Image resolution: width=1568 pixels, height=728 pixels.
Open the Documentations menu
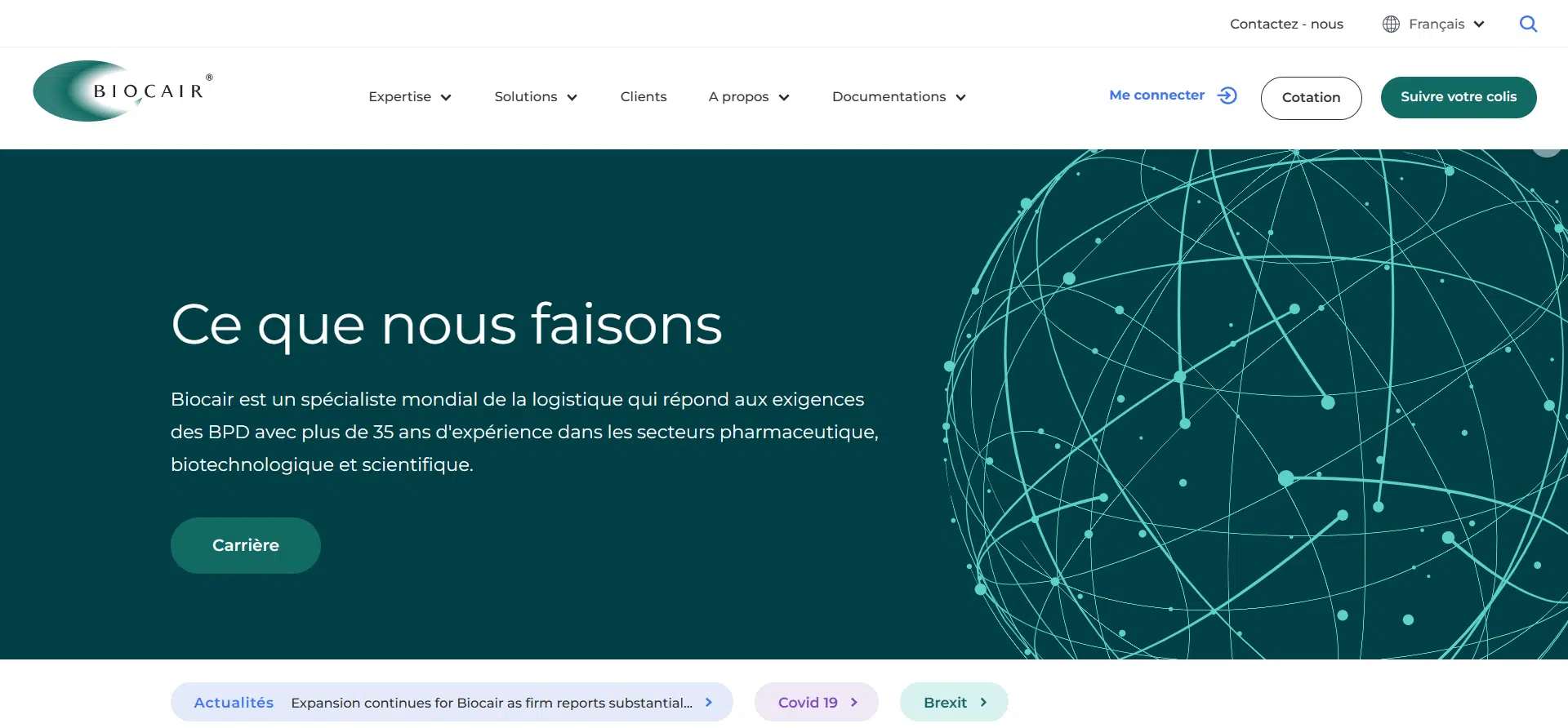click(889, 97)
